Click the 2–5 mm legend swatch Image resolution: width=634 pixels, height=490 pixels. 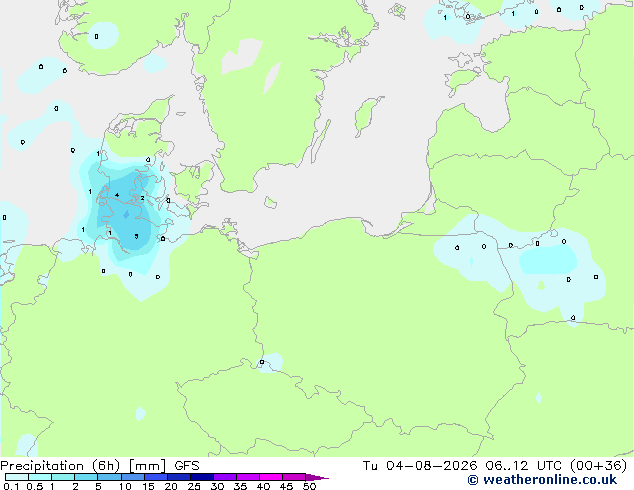tap(86, 477)
